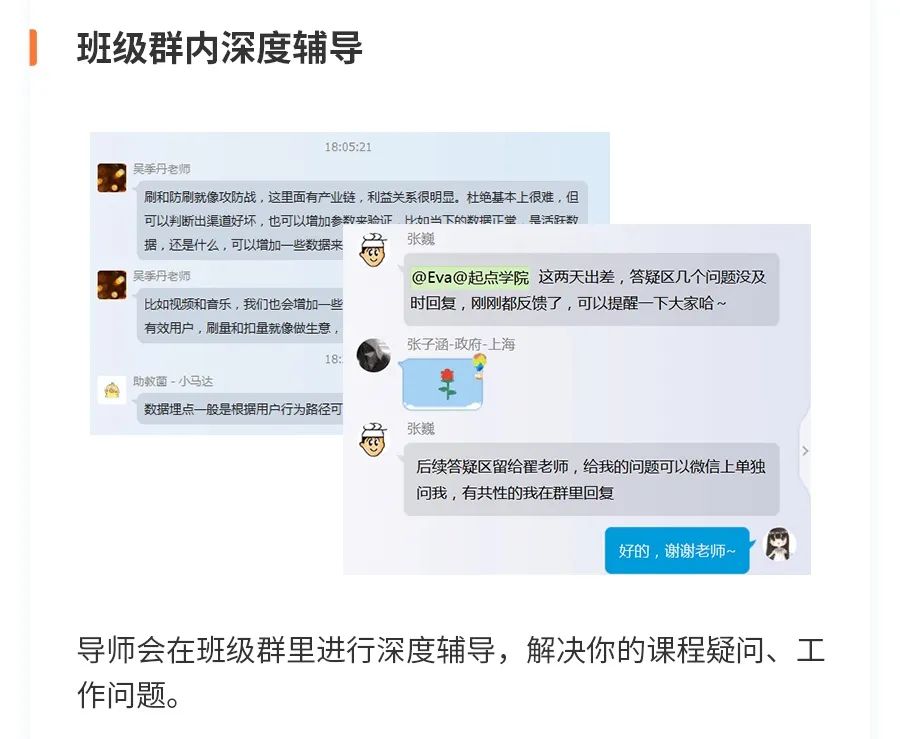Screen dimensions: 900x739
Task: Click the 张子涵-政府-上海 sender name
Action: [x=461, y=344]
